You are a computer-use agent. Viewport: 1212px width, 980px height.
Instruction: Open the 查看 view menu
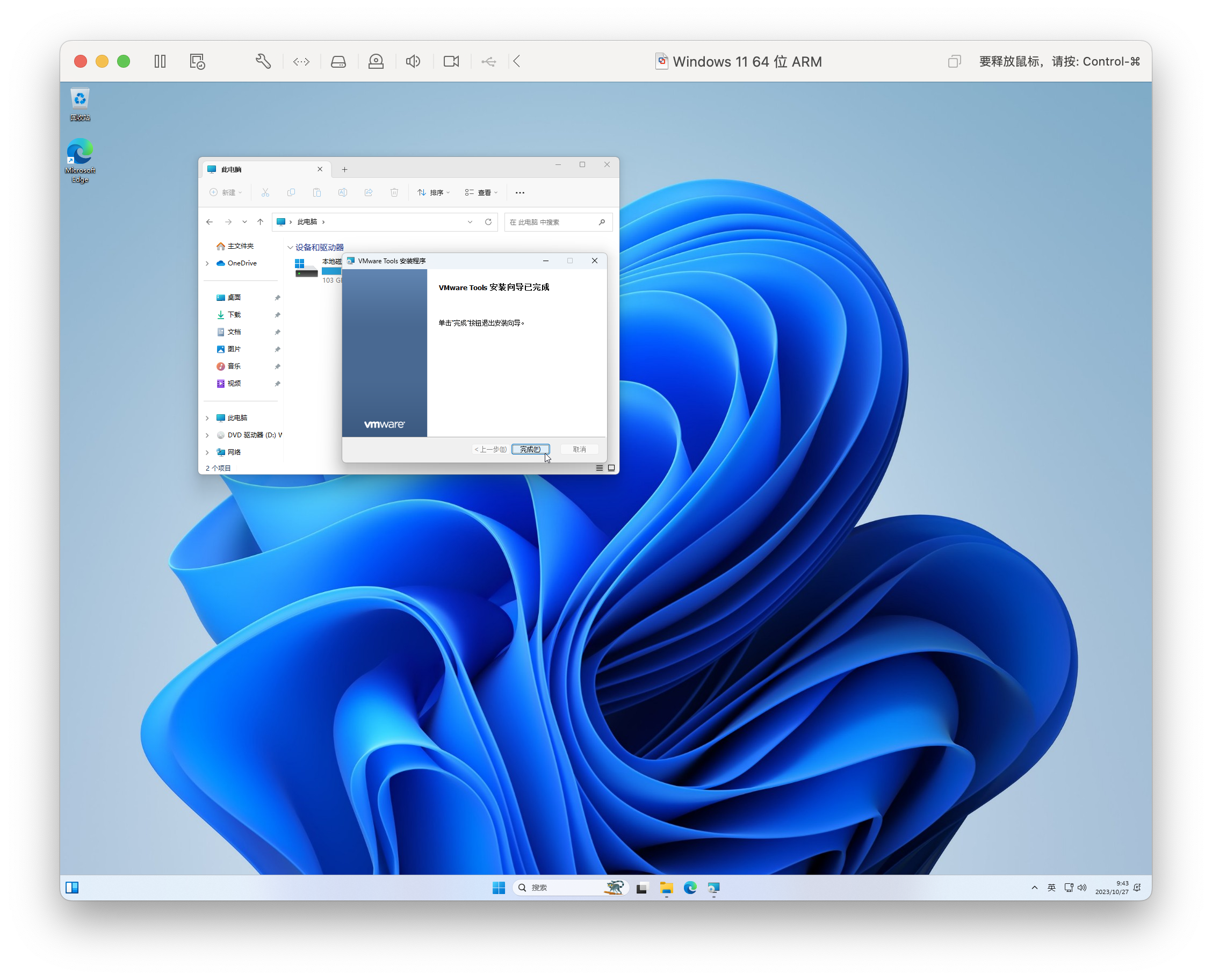tap(481, 192)
